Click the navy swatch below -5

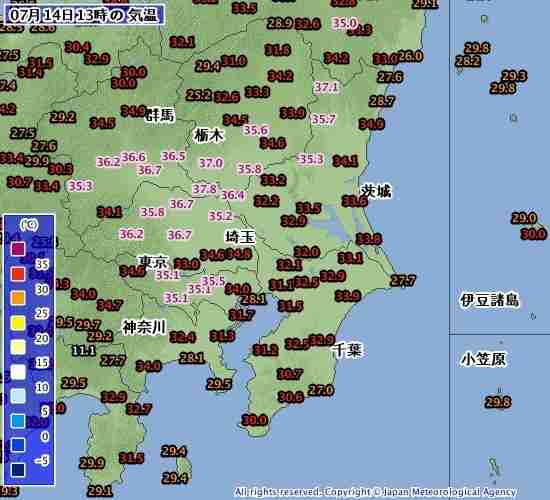point(18,470)
